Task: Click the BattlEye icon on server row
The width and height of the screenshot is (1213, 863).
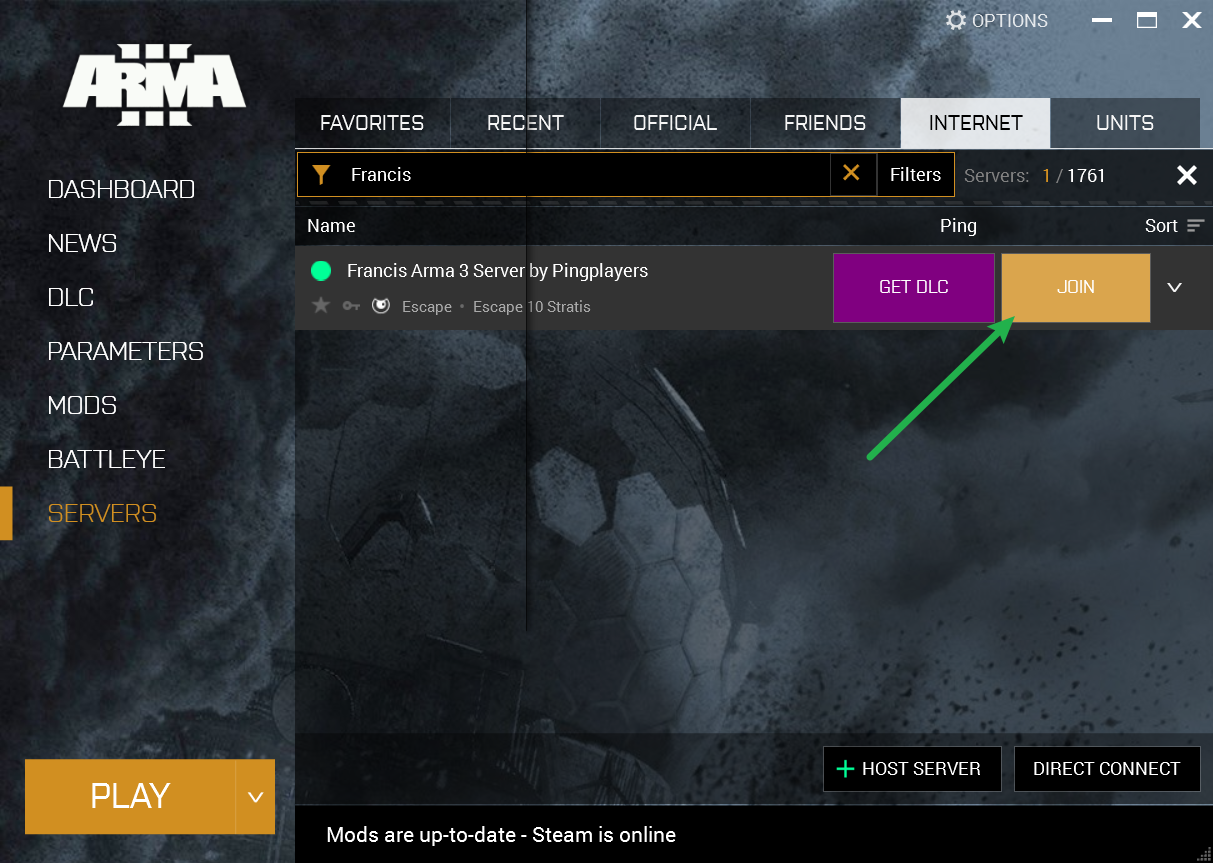Action: 381,306
